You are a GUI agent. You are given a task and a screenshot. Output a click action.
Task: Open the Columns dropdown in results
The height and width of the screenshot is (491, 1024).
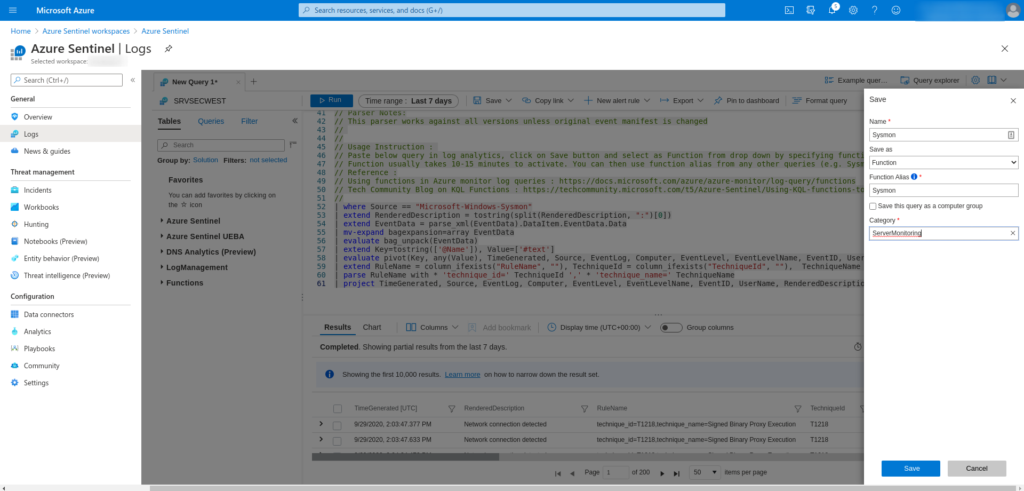coord(432,327)
